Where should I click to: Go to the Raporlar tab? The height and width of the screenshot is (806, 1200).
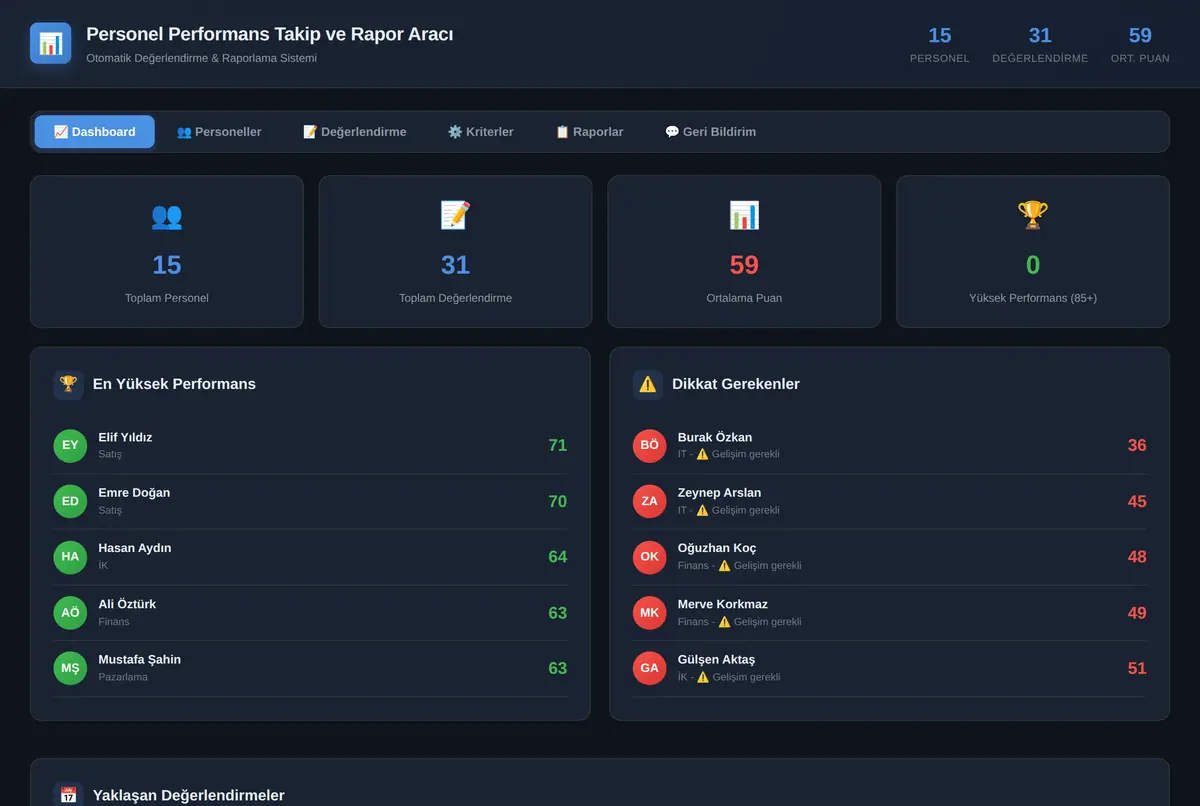click(589, 132)
